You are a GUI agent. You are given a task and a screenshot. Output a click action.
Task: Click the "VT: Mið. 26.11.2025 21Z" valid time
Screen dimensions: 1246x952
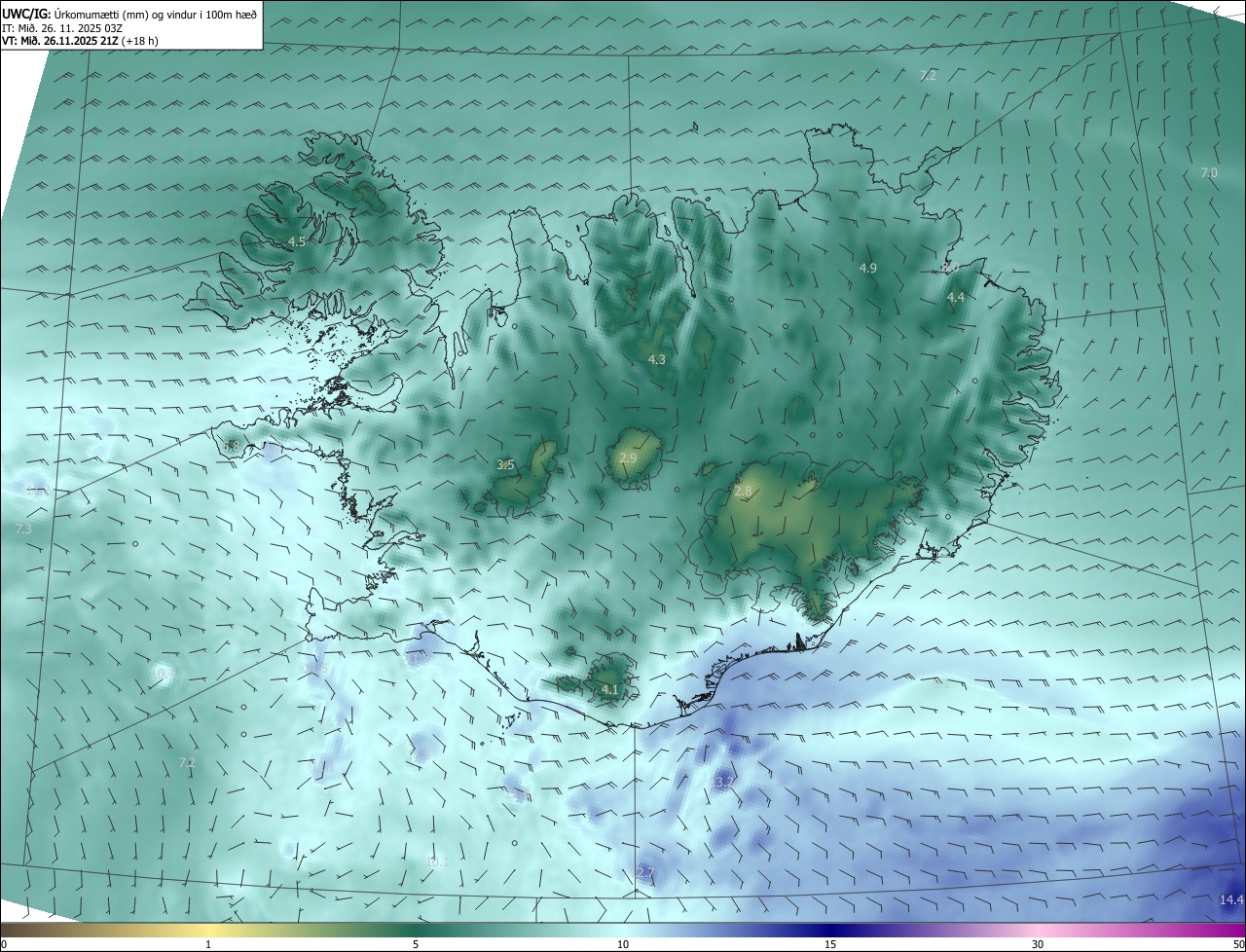[x=60, y=41]
